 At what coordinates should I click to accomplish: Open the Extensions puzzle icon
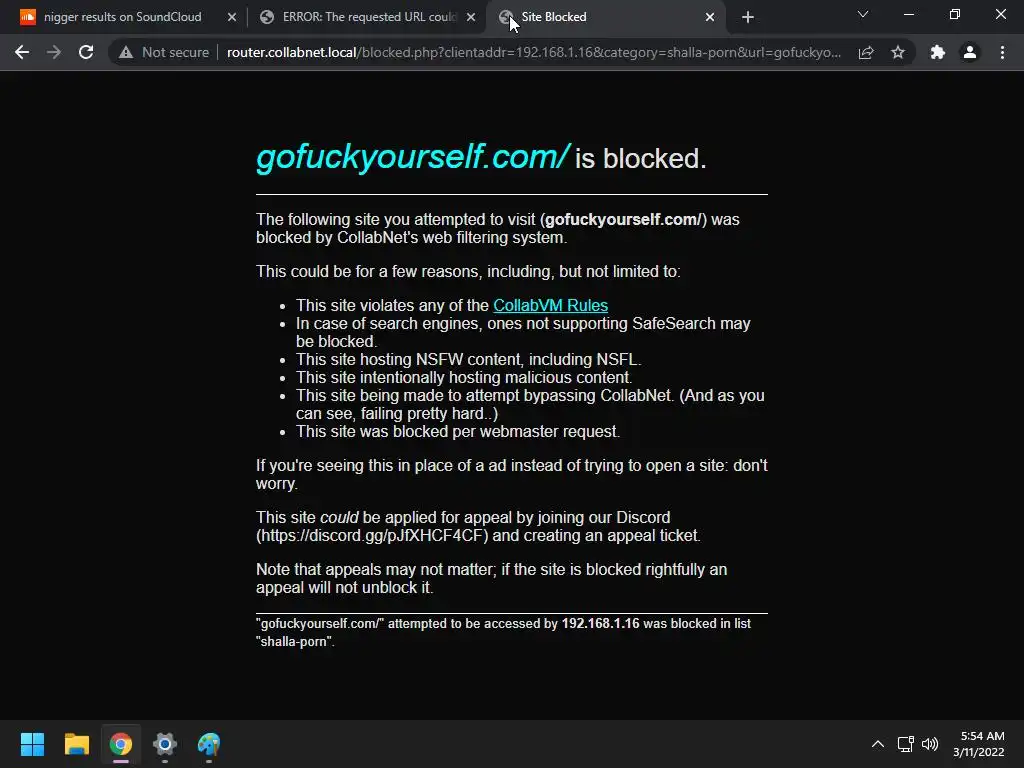tap(938, 52)
